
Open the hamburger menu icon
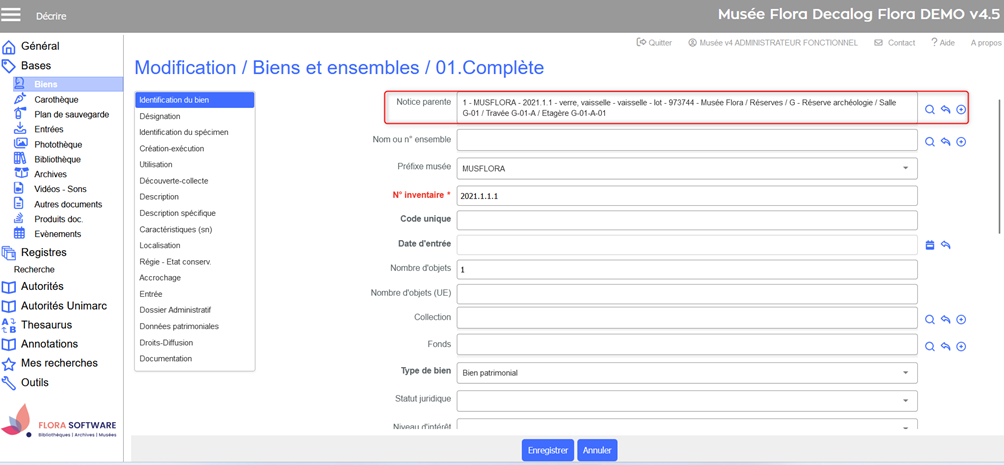(x=12, y=15)
